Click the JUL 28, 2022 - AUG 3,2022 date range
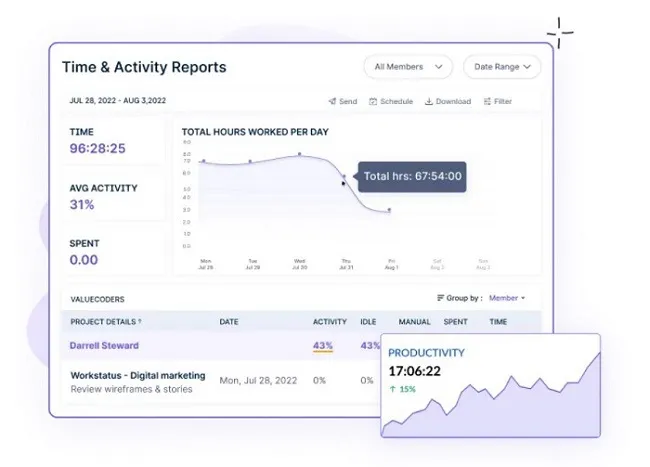Image resolution: width=650 pixels, height=467 pixels. click(118, 100)
